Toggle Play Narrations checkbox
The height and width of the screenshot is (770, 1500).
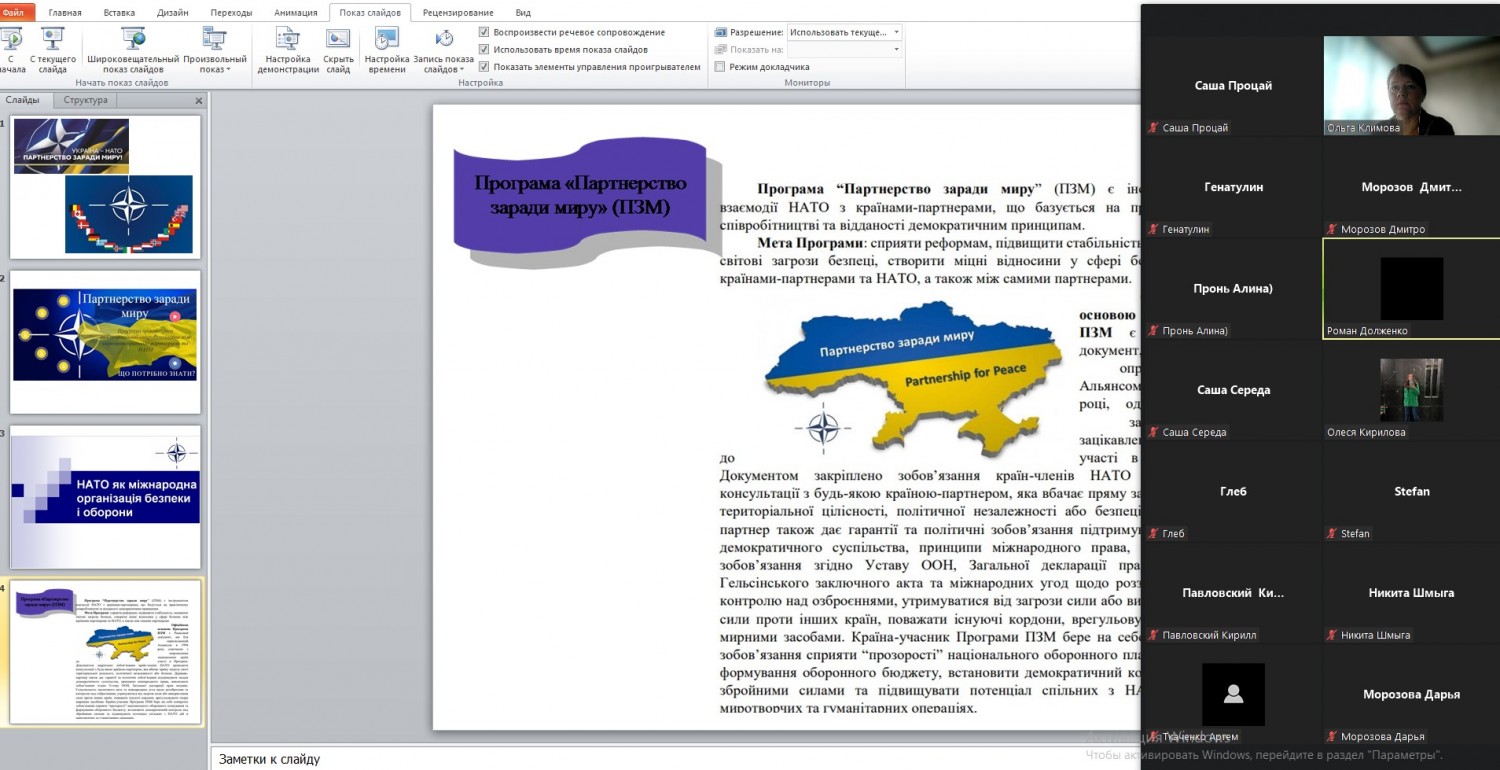click(484, 32)
